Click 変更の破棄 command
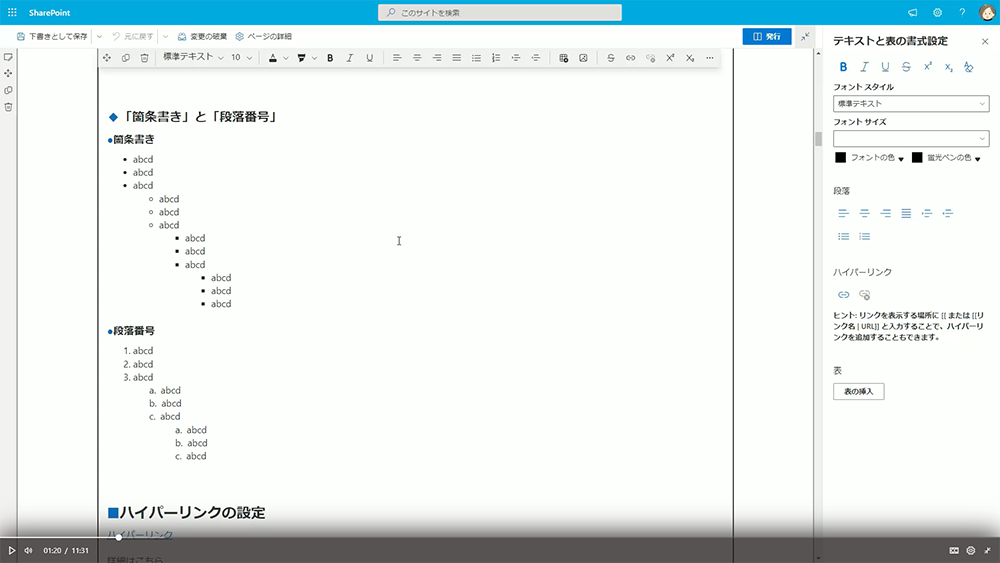This screenshot has width=1000, height=563. 202,36
